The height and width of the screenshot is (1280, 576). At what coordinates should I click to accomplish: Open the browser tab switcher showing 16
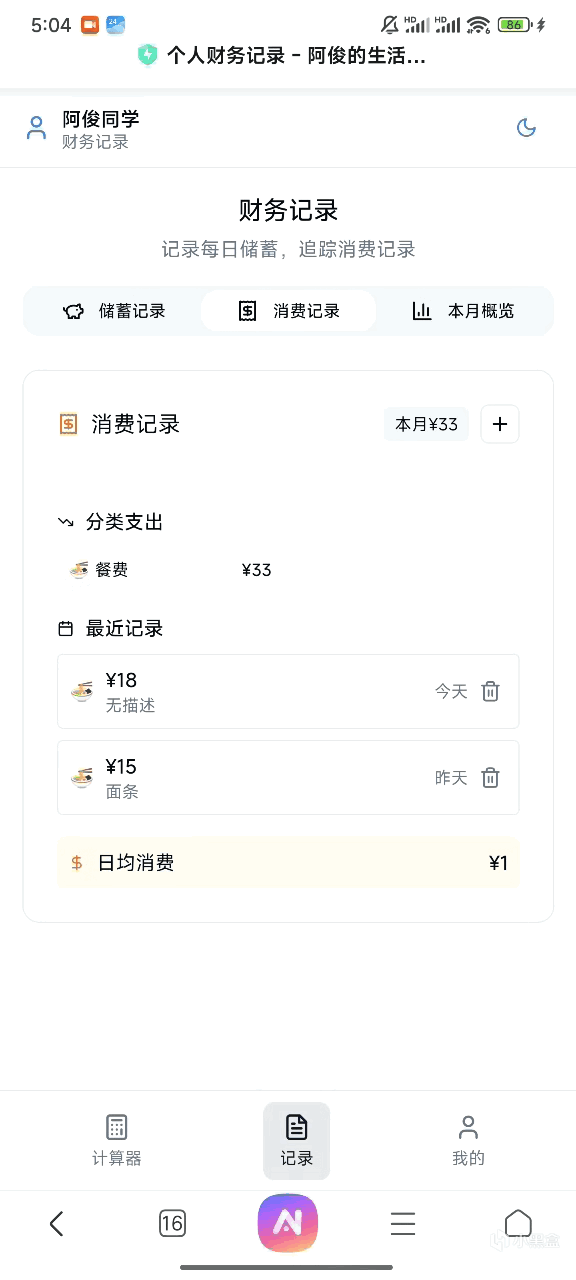point(172,1223)
